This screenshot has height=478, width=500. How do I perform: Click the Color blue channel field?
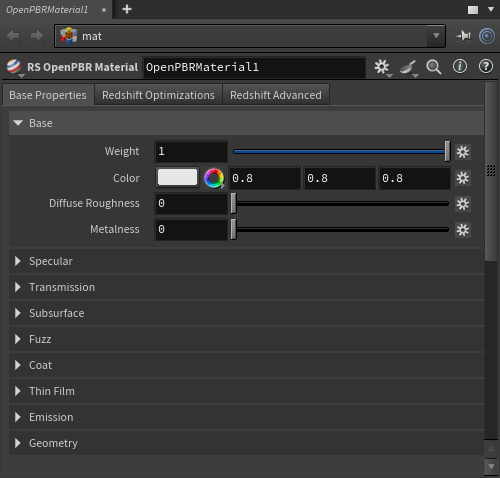[x=414, y=178]
